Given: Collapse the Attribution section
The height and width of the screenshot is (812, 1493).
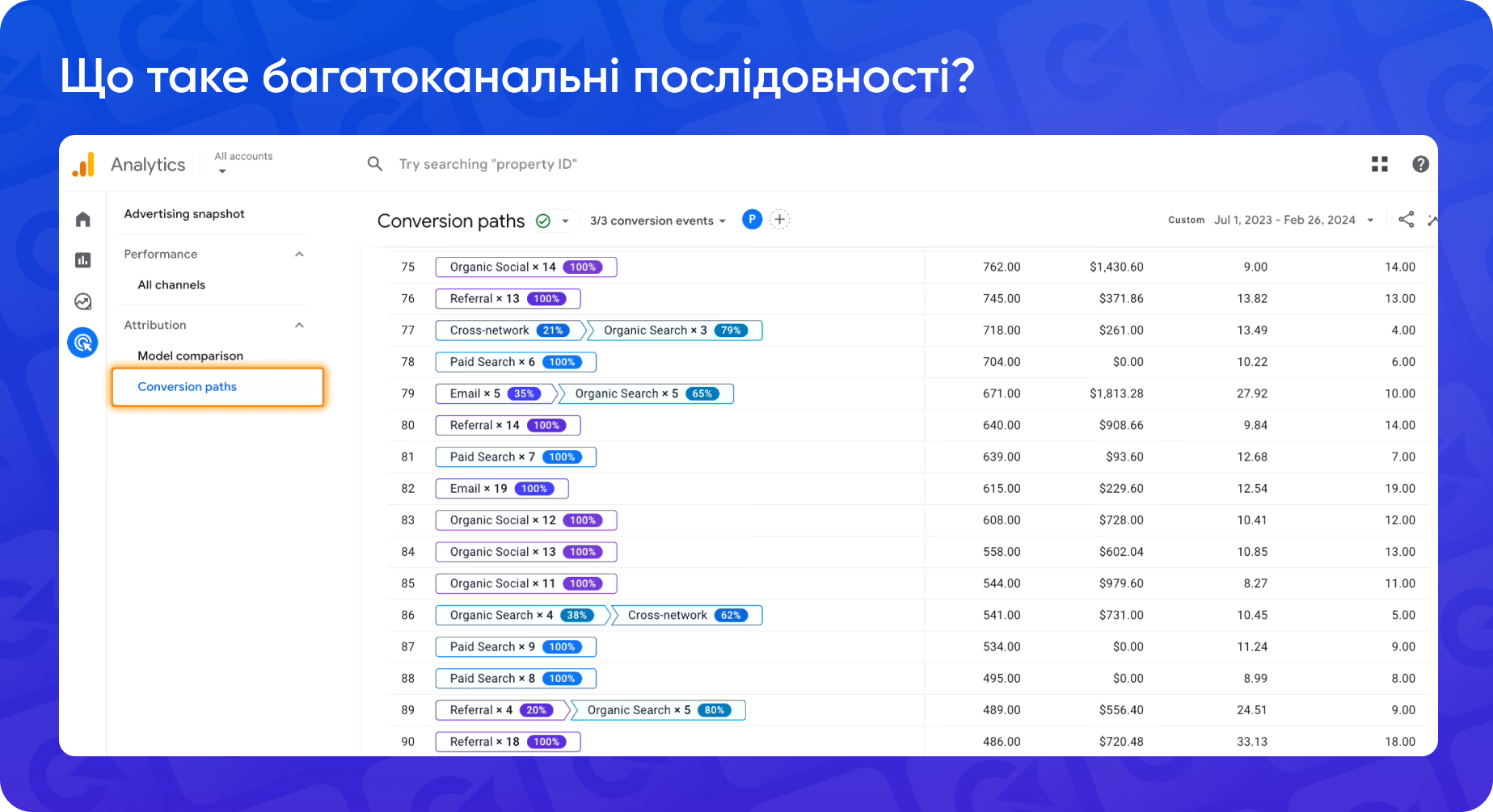Looking at the screenshot, I should [x=299, y=325].
